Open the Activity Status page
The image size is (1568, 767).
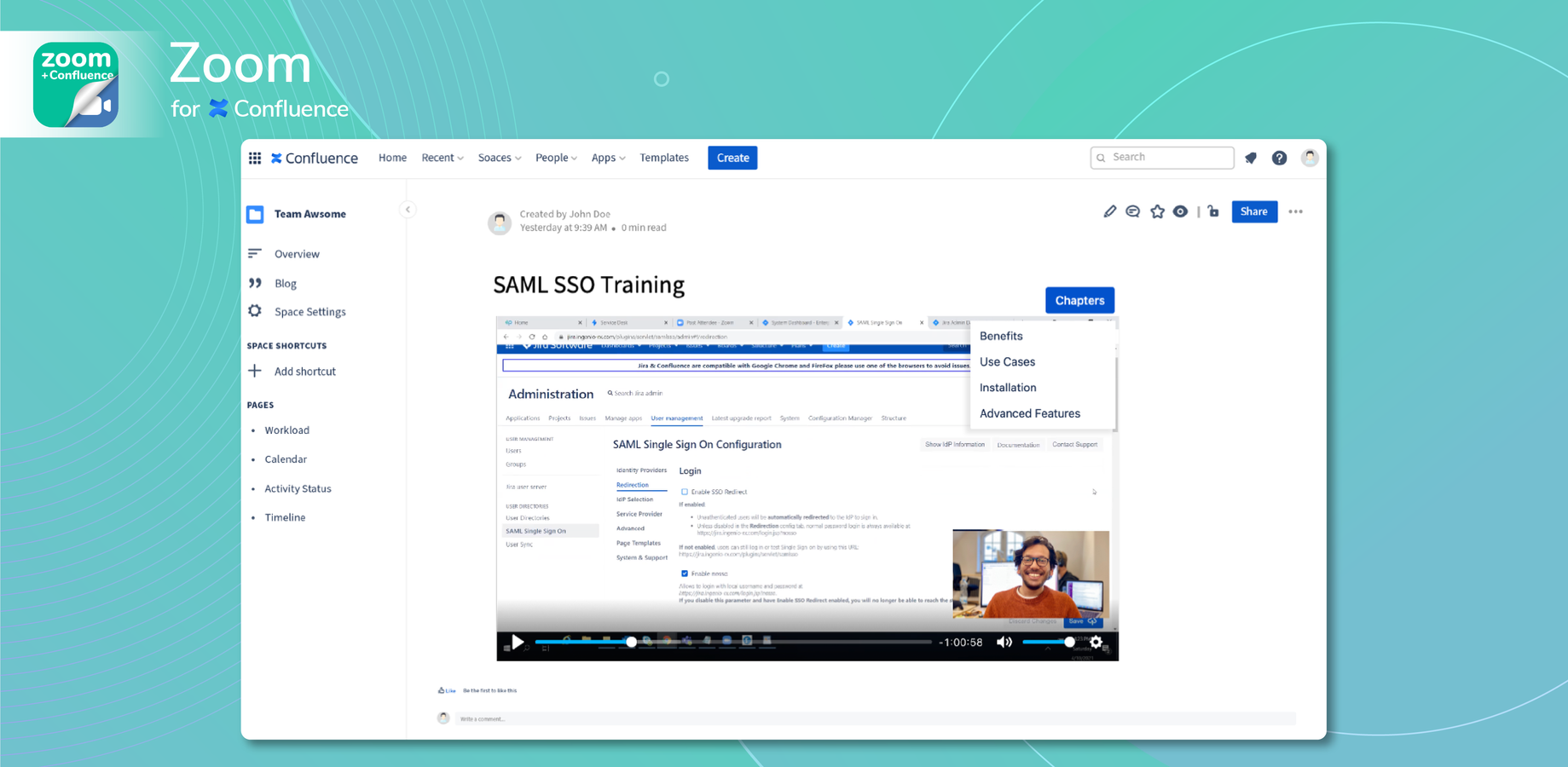tap(298, 488)
